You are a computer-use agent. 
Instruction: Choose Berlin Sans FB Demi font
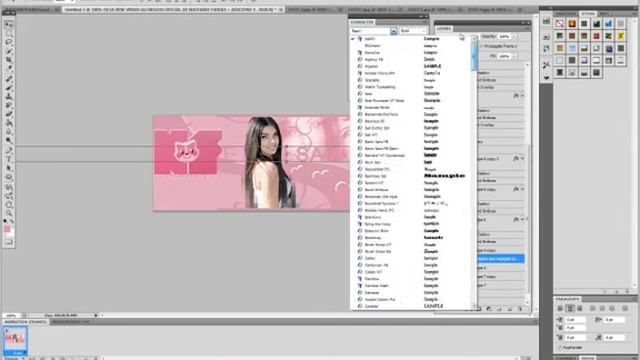pos(411,149)
